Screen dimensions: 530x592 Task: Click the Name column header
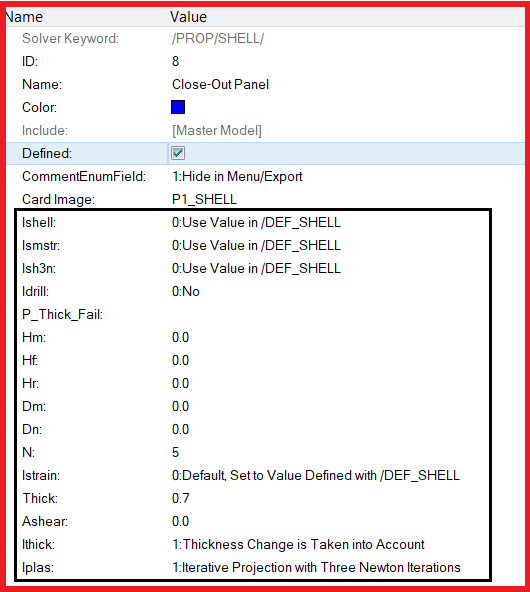click(24, 17)
